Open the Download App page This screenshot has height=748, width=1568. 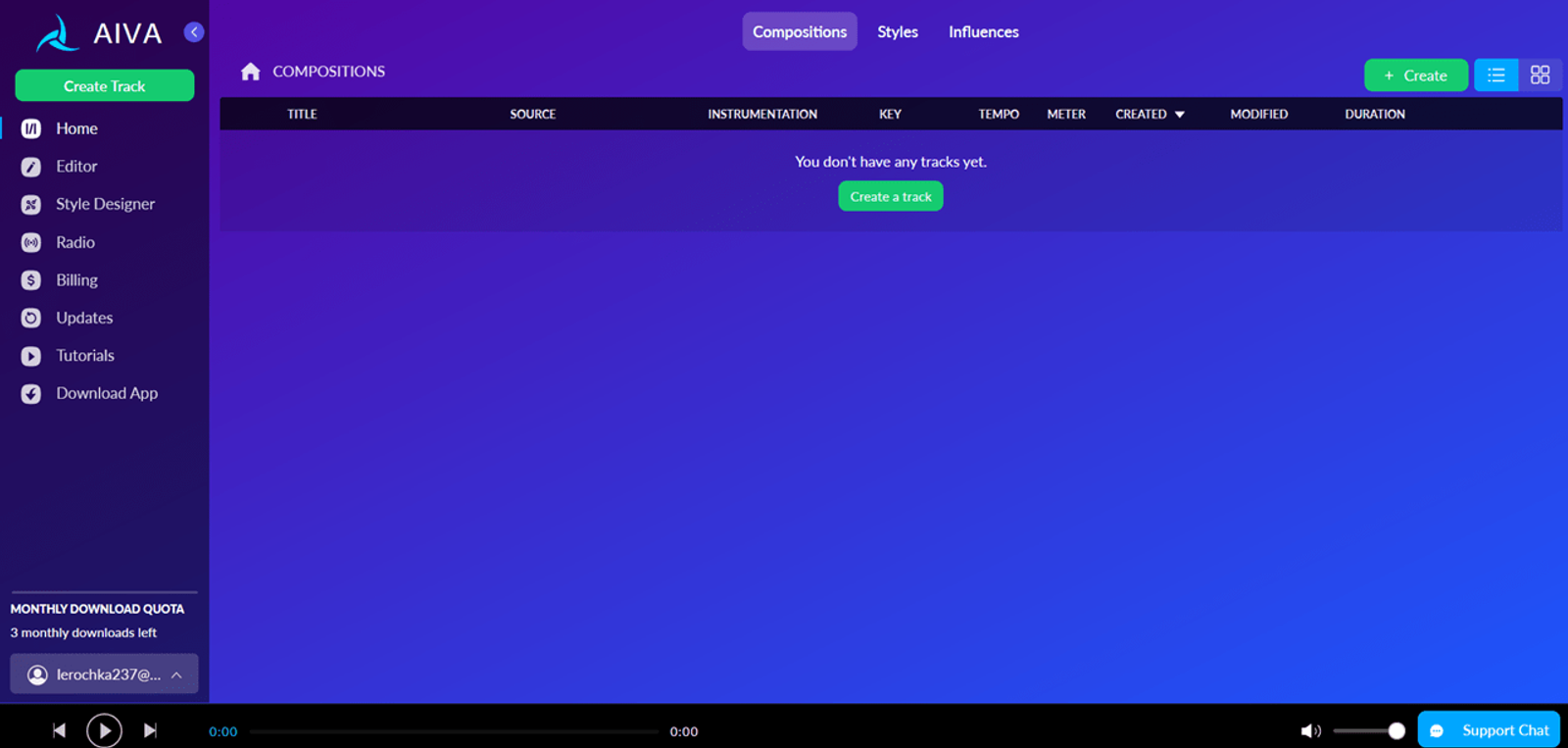[107, 393]
